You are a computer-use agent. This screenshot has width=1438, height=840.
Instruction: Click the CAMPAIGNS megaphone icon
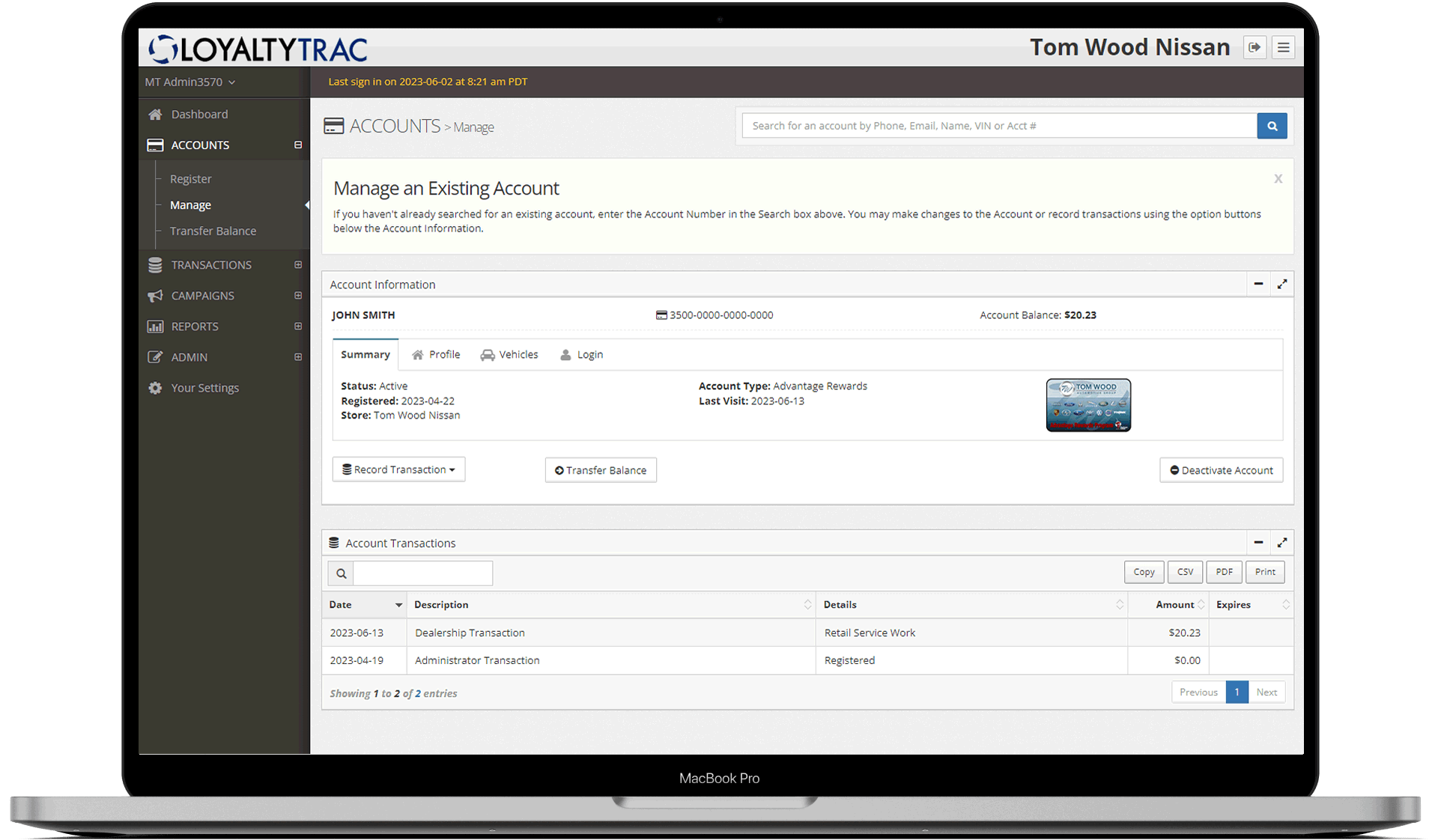coord(155,296)
